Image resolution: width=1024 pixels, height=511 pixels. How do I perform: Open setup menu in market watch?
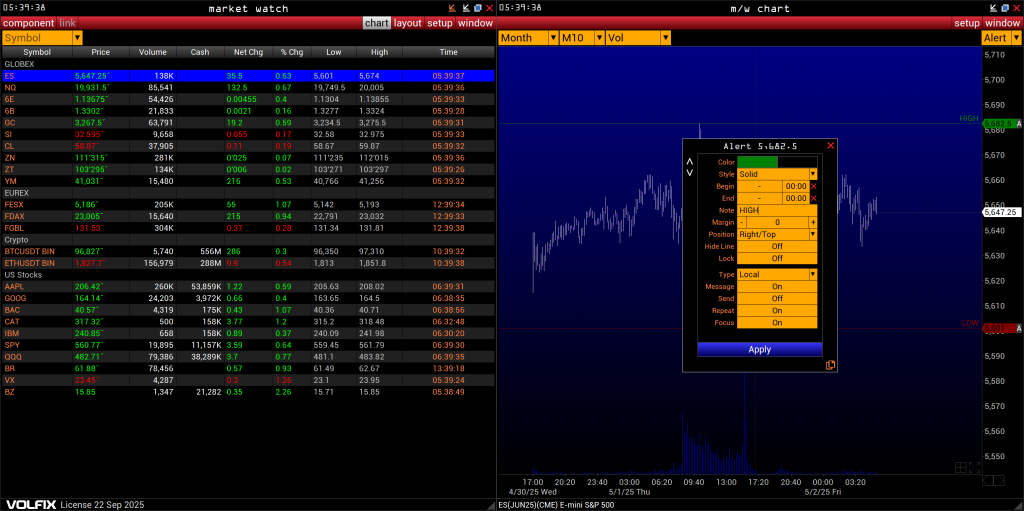(440, 23)
